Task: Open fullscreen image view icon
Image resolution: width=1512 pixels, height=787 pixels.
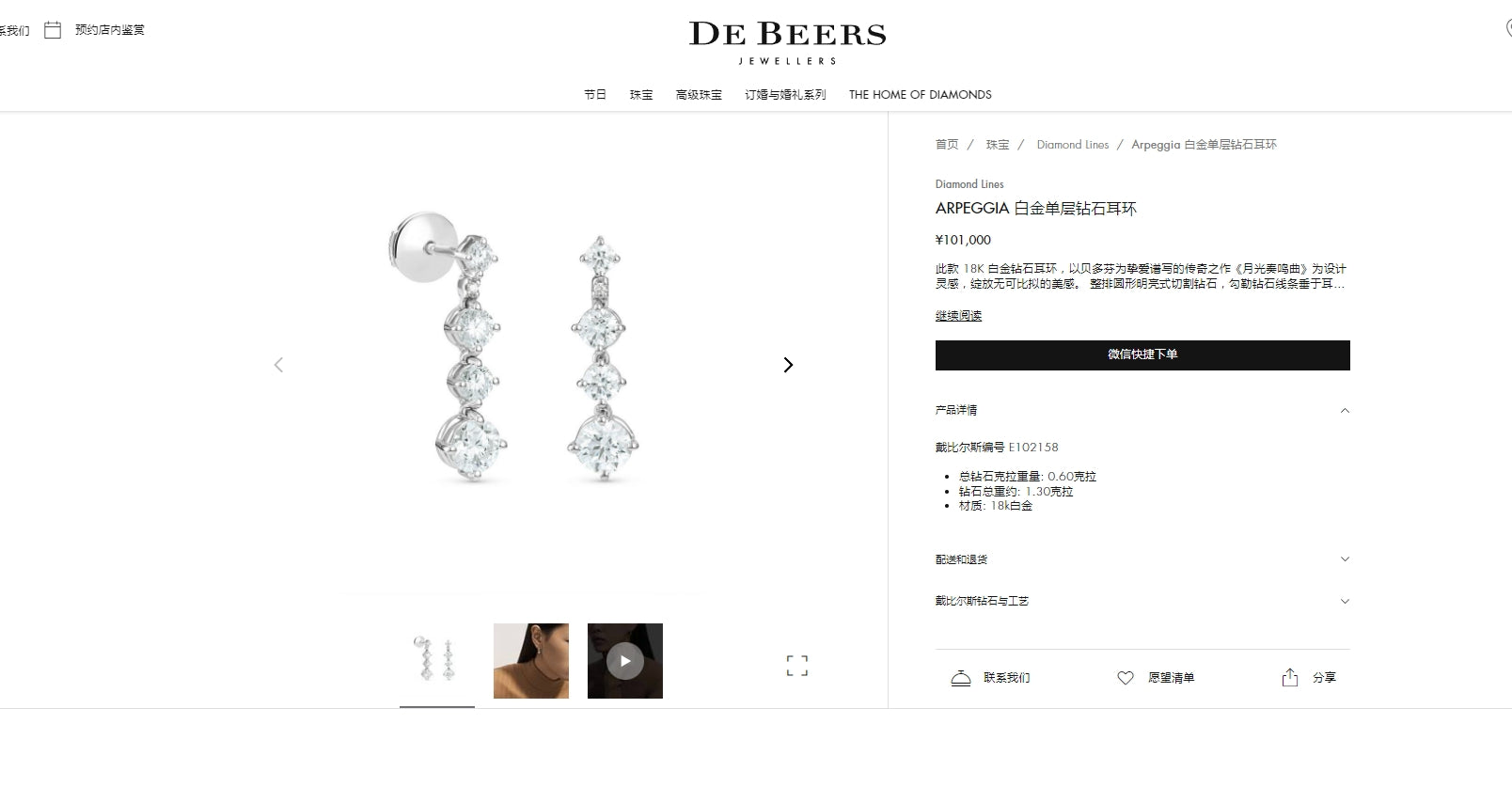Action: coord(796,666)
